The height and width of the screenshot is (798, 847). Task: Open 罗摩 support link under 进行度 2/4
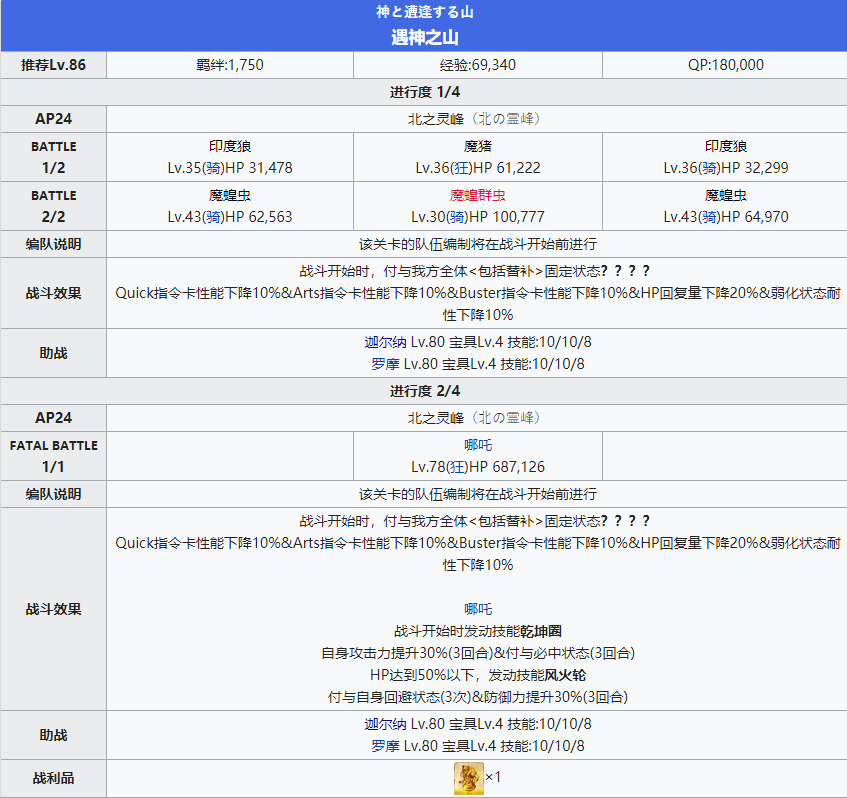click(385, 746)
